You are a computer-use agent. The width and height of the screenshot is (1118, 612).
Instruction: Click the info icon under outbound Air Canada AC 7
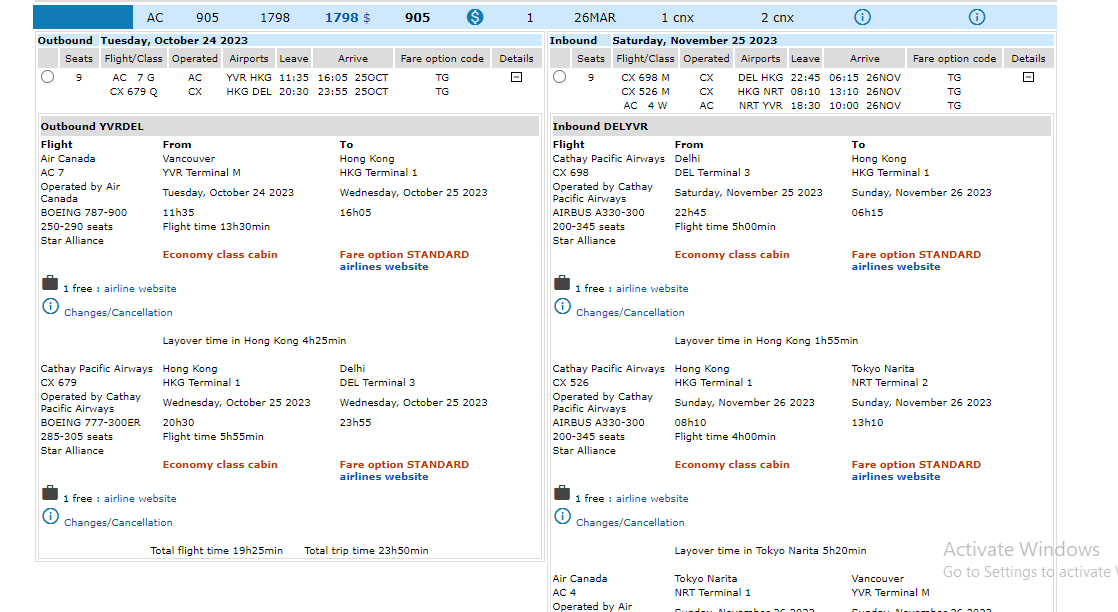click(50, 307)
